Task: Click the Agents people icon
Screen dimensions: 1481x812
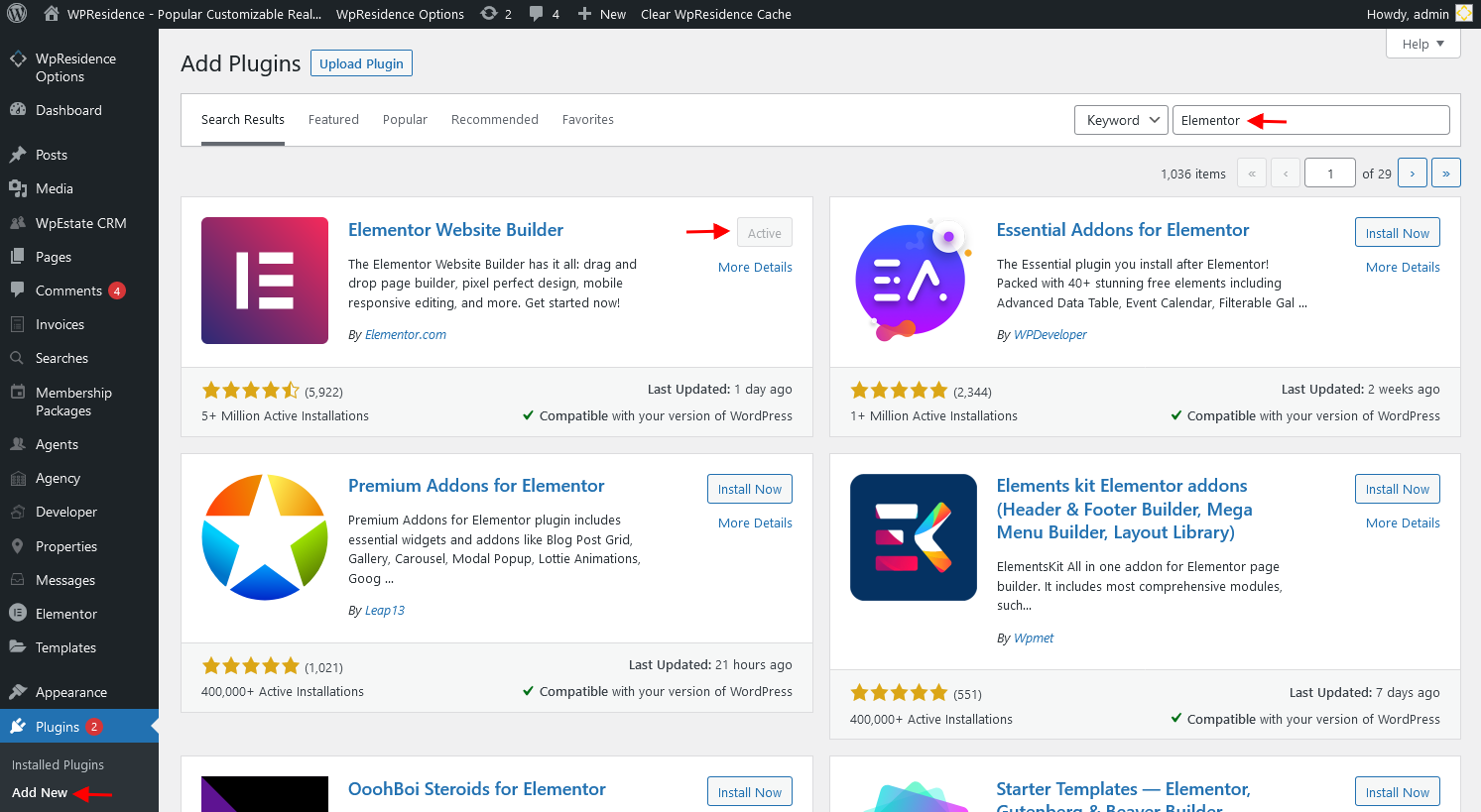Action: pyautogui.click(x=18, y=444)
